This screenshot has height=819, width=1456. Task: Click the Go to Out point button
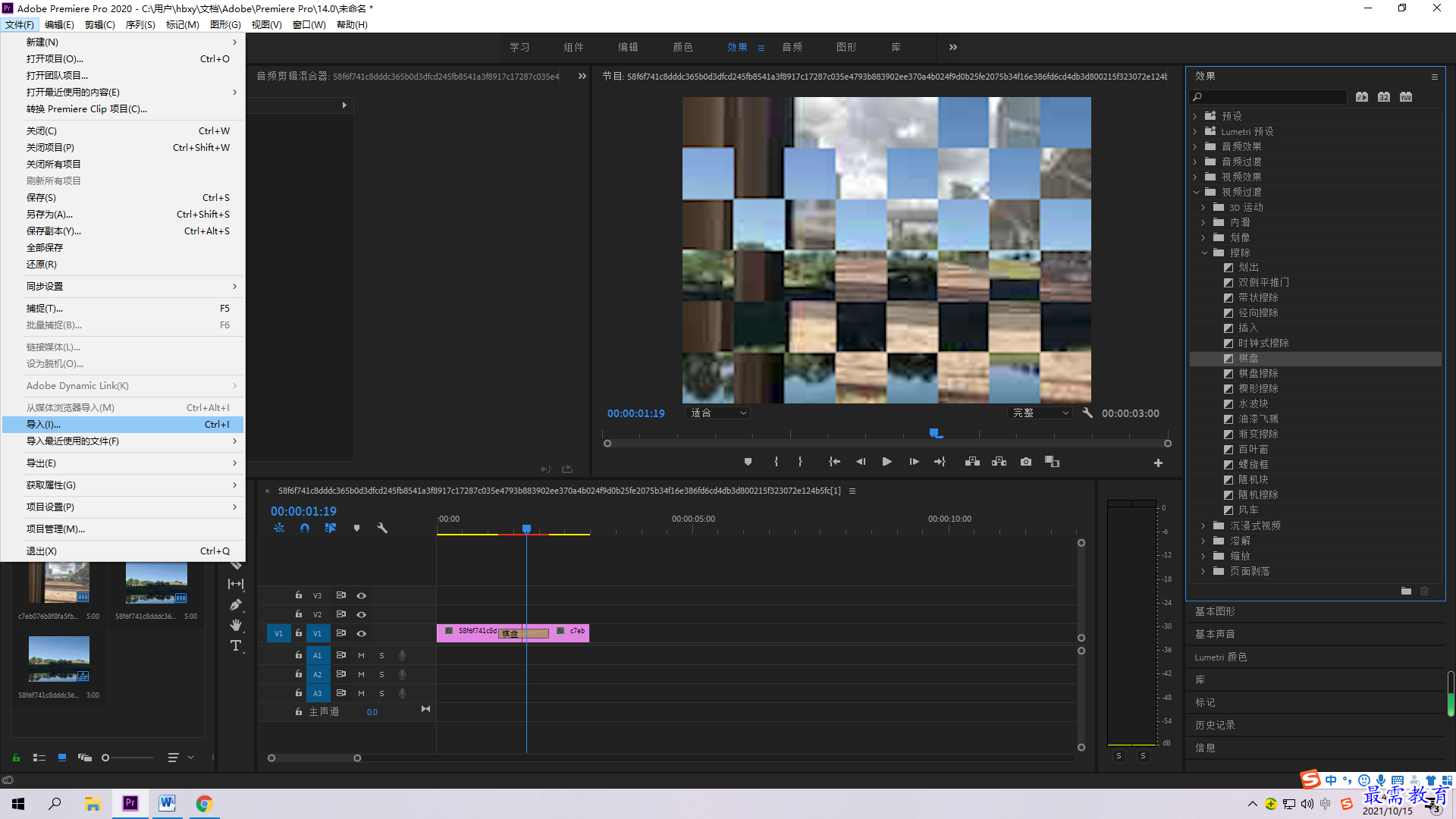940,462
